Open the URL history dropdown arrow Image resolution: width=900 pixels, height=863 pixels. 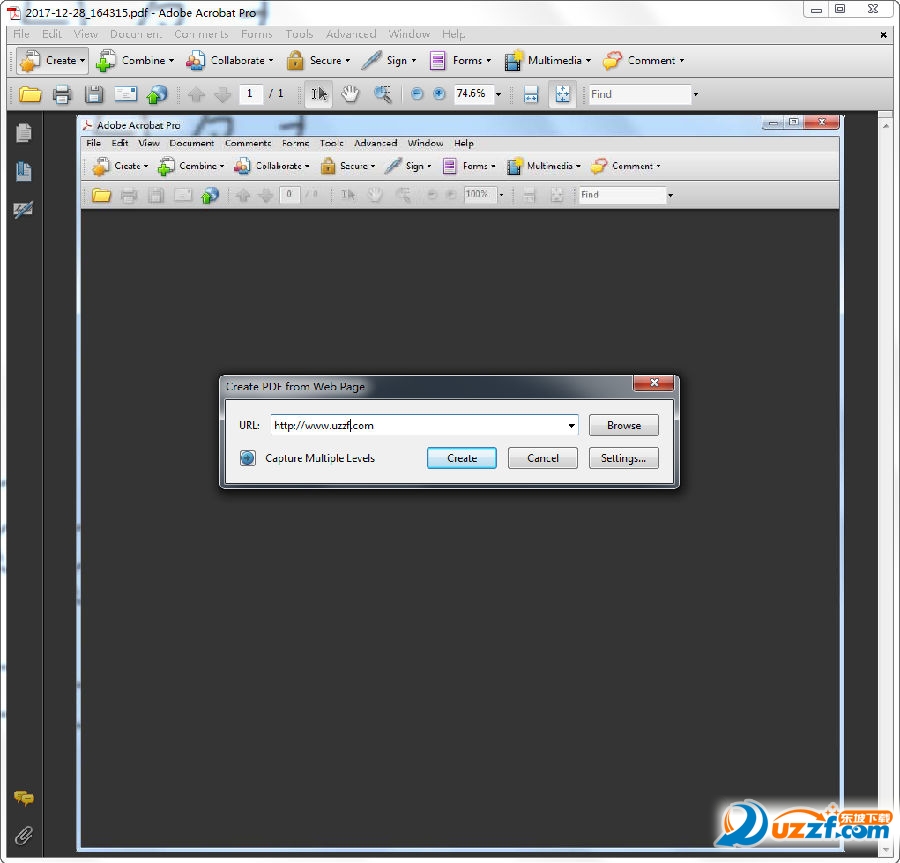571,426
